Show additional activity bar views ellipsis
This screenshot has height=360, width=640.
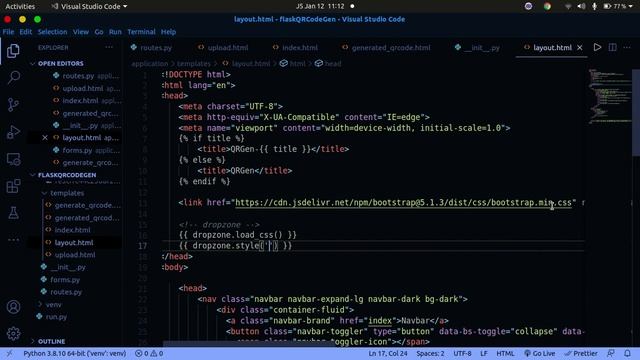pyautogui.click(x=13, y=240)
